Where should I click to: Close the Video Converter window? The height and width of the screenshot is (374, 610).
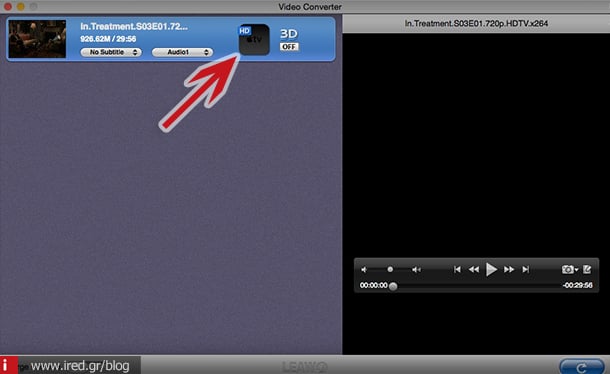point(8,6)
